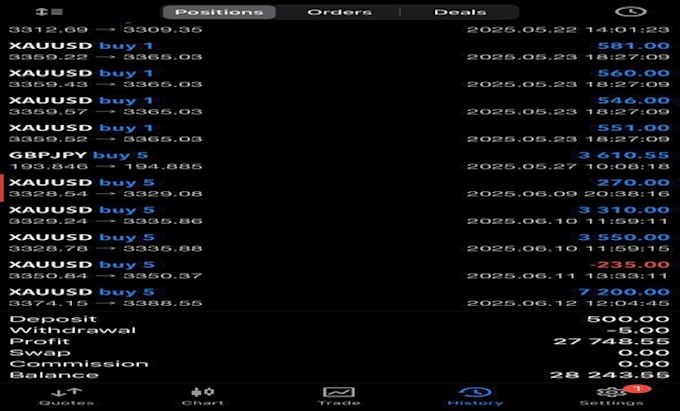The image size is (680, 411).
Task: Select the GBPJPY buy 5 position
Action: coord(339,160)
